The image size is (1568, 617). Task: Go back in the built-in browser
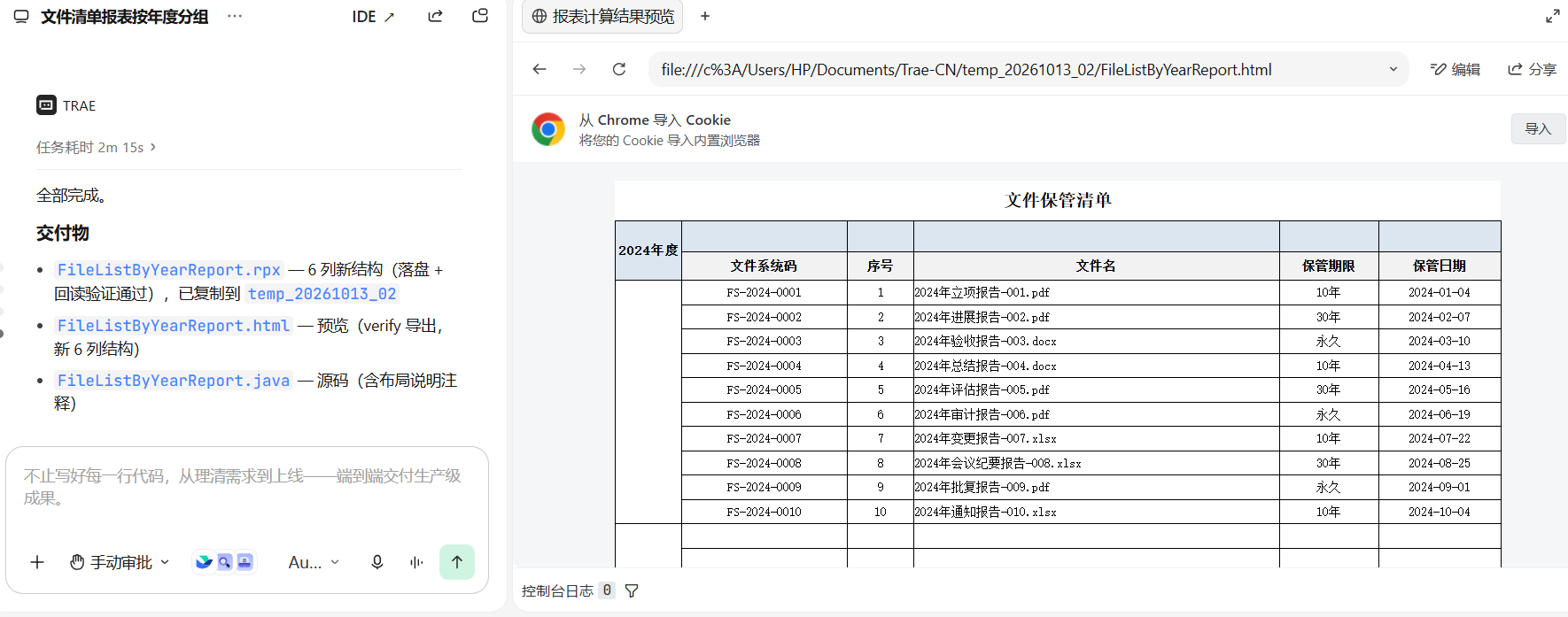pyautogui.click(x=539, y=69)
